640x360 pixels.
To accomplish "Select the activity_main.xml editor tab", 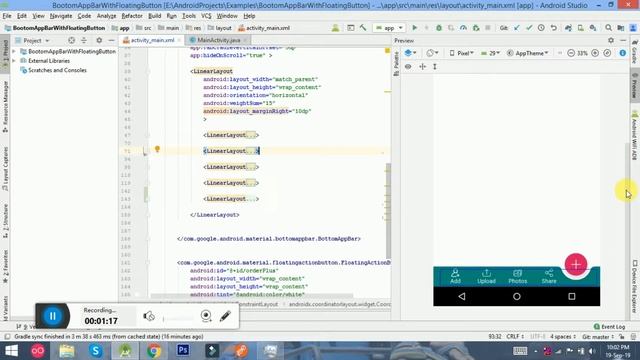I will point(152,40).
